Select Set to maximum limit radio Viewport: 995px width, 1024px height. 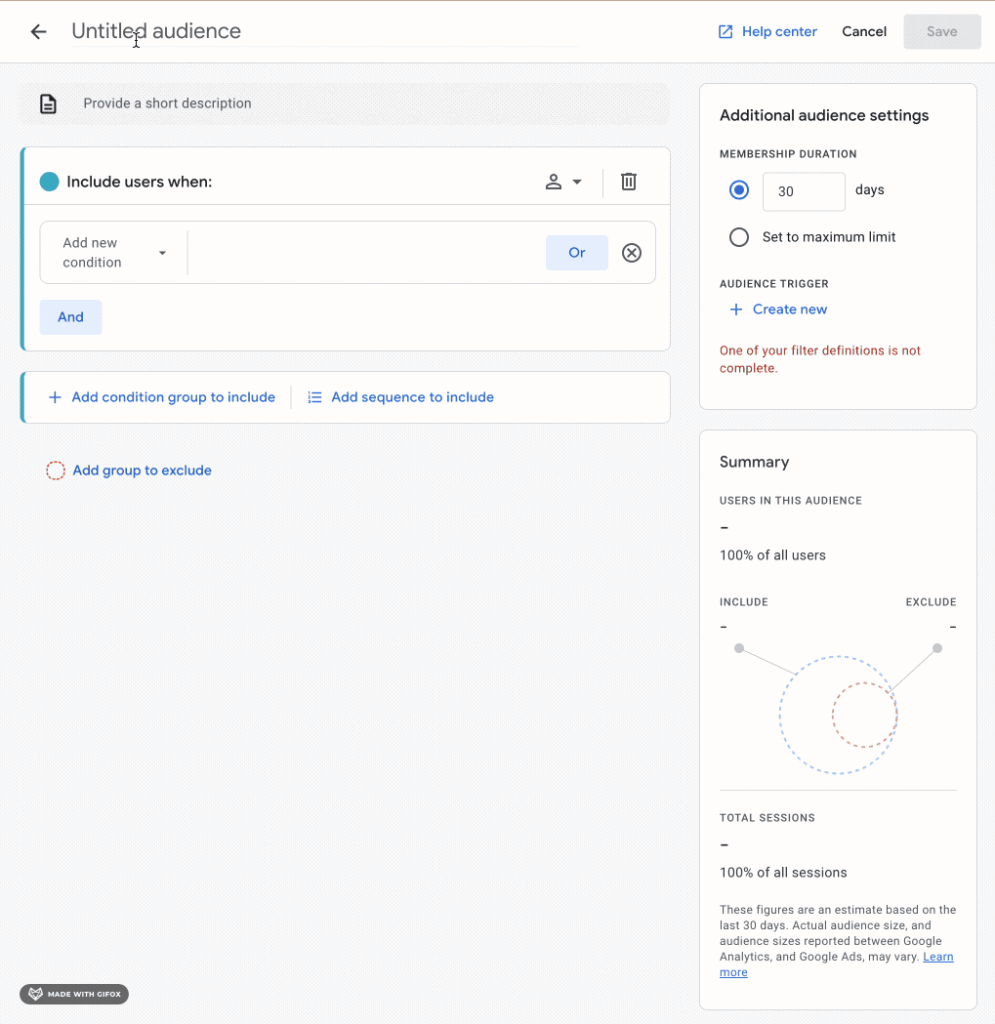739,238
